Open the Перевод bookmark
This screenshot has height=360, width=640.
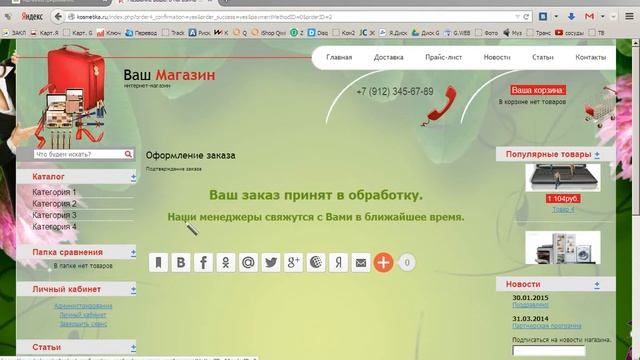[141, 33]
